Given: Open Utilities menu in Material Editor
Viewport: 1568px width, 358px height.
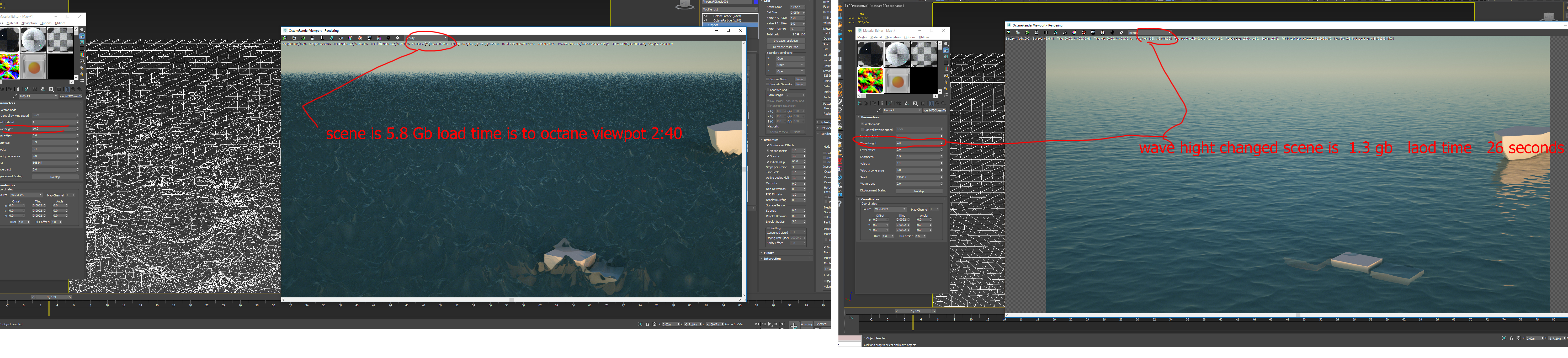Looking at the screenshot, I should coord(924,37).
